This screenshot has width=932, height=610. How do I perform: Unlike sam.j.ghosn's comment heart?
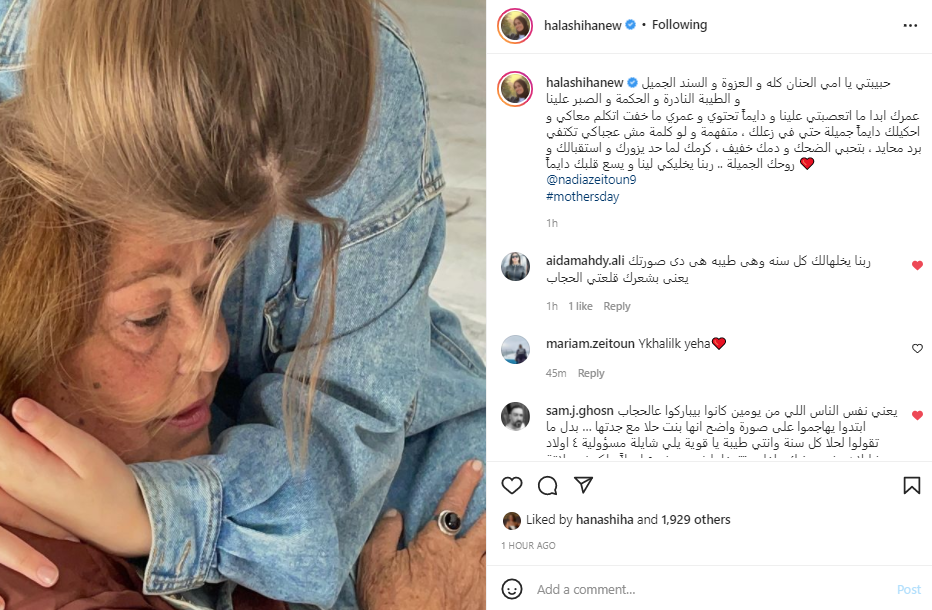917,415
